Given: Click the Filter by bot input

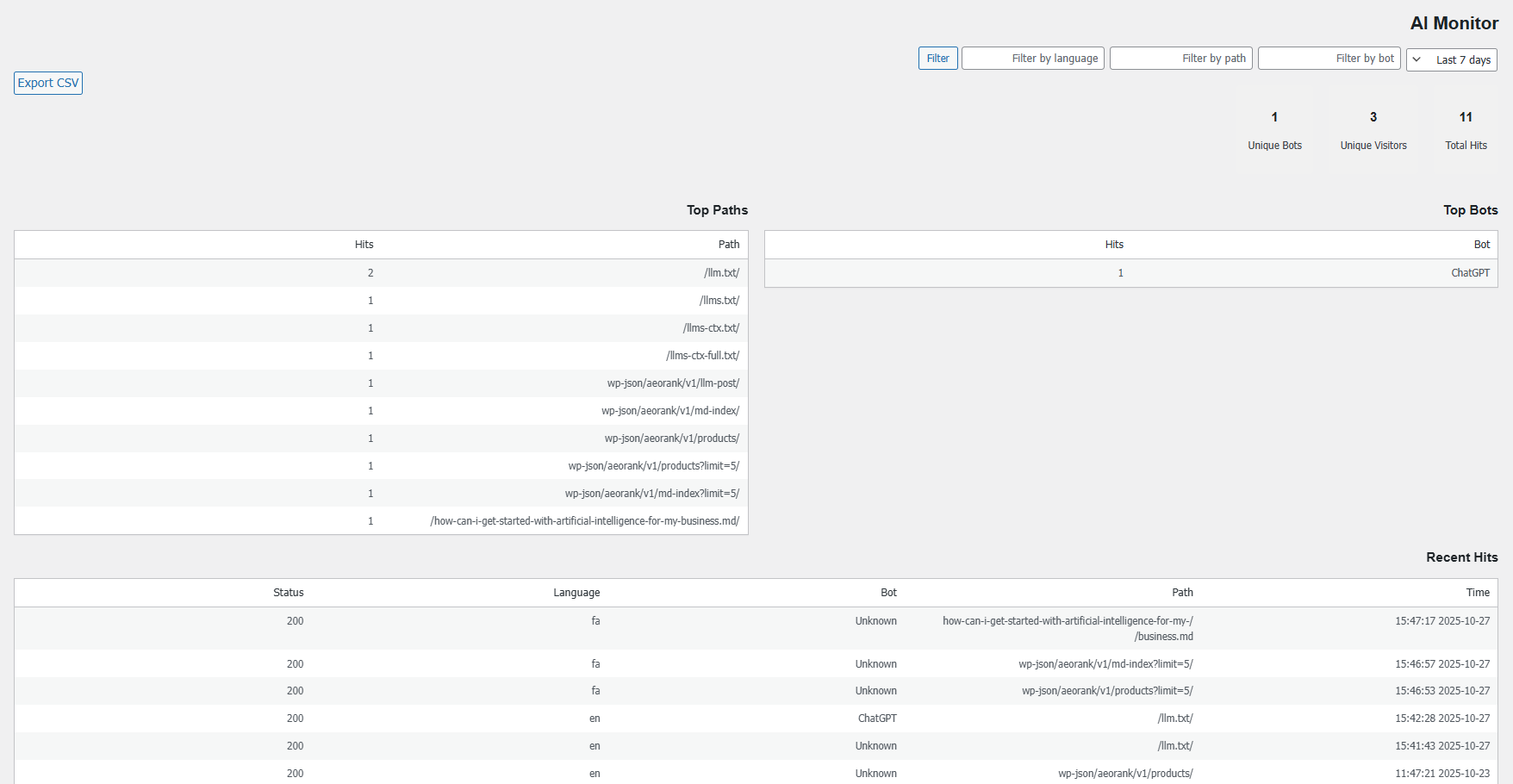Looking at the screenshot, I should click(x=1329, y=59).
